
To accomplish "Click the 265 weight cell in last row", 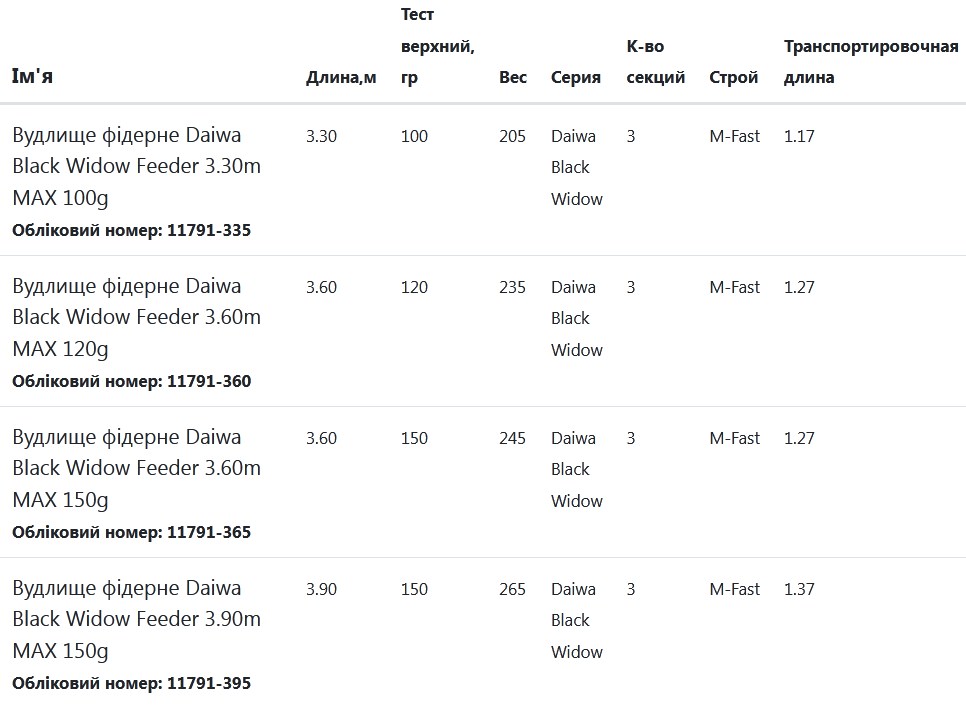I will point(512,589).
